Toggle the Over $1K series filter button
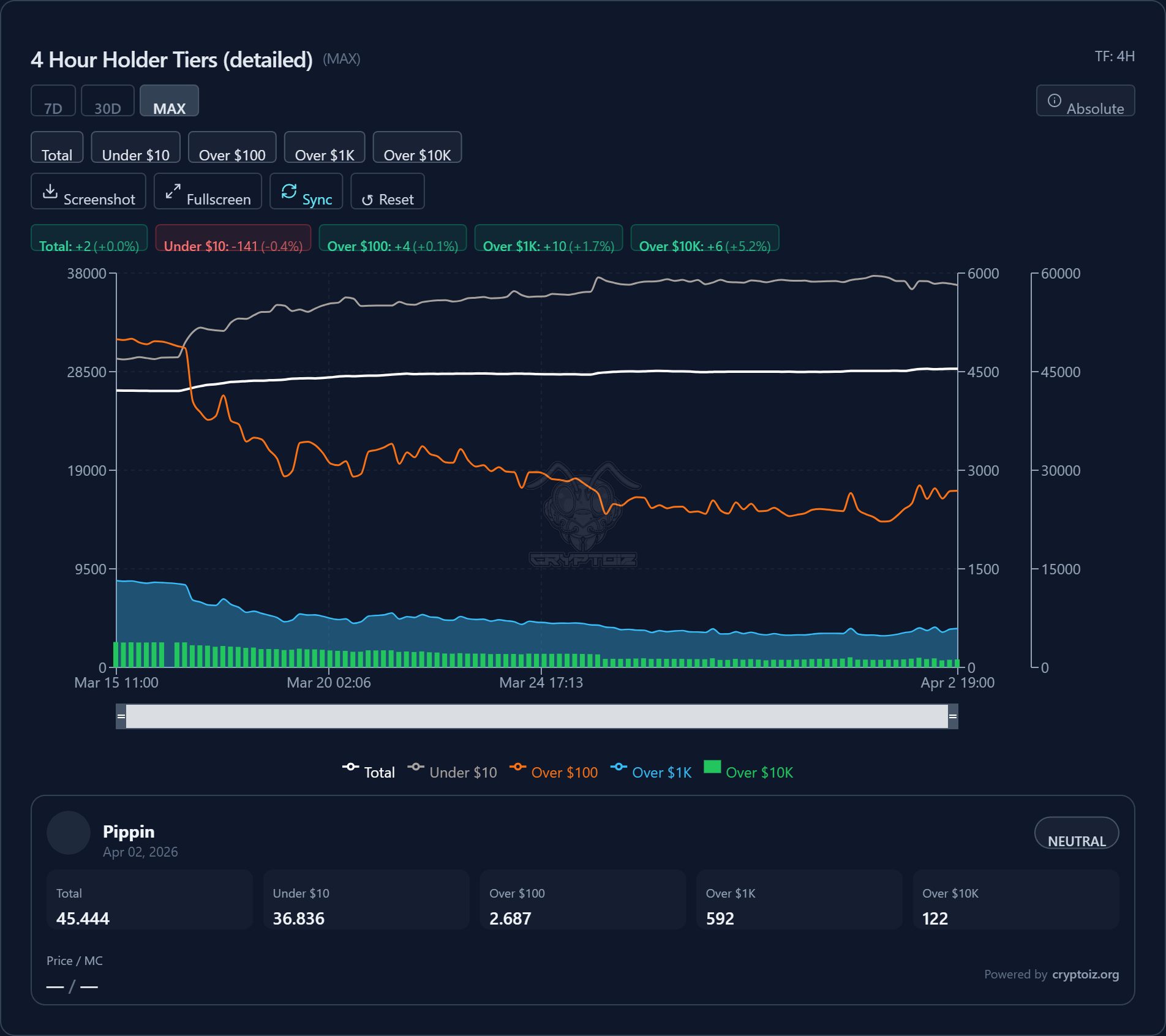 325,148
